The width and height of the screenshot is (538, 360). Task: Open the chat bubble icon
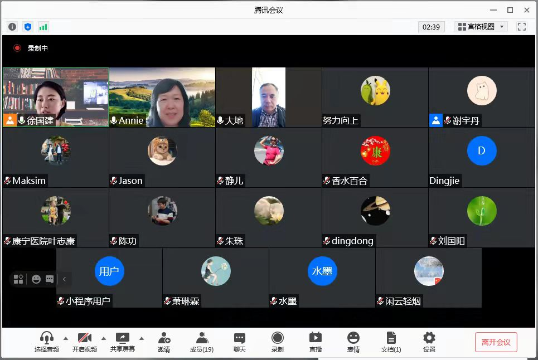click(x=239, y=338)
